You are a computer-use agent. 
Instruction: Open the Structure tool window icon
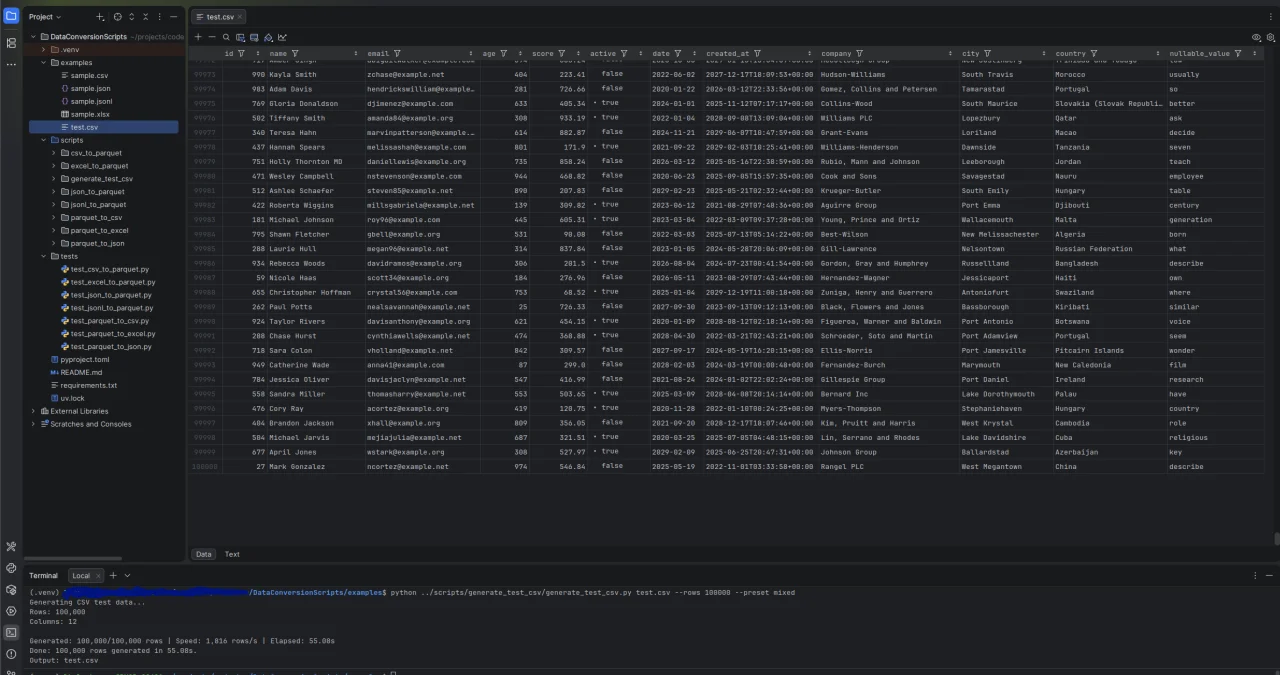(11, 43)
